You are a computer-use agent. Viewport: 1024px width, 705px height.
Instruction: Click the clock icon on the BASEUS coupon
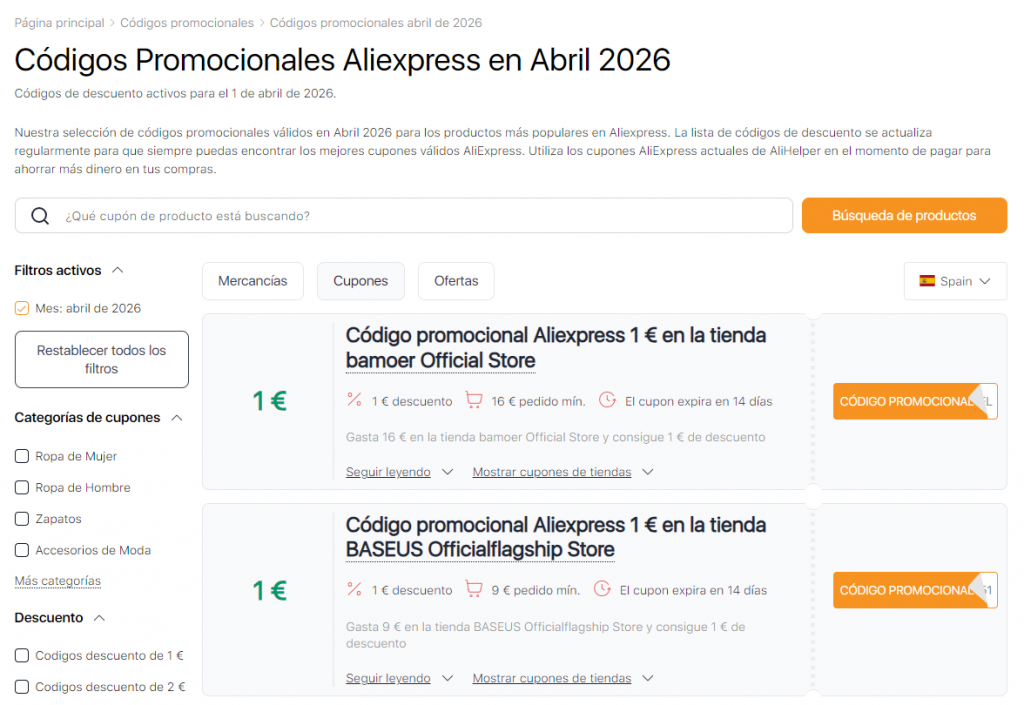click(x=602, y=589)
